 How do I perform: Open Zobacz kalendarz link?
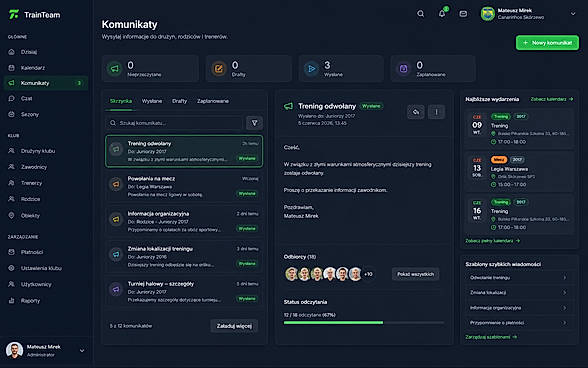[552, 99]
